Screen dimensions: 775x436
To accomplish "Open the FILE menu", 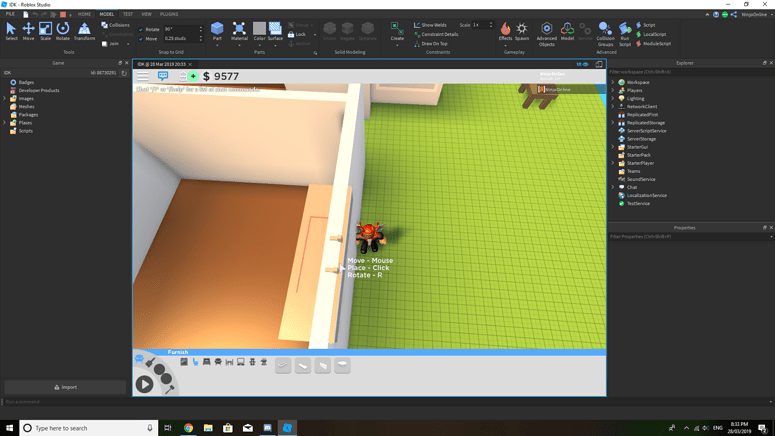I will click(x=10, y=14).
